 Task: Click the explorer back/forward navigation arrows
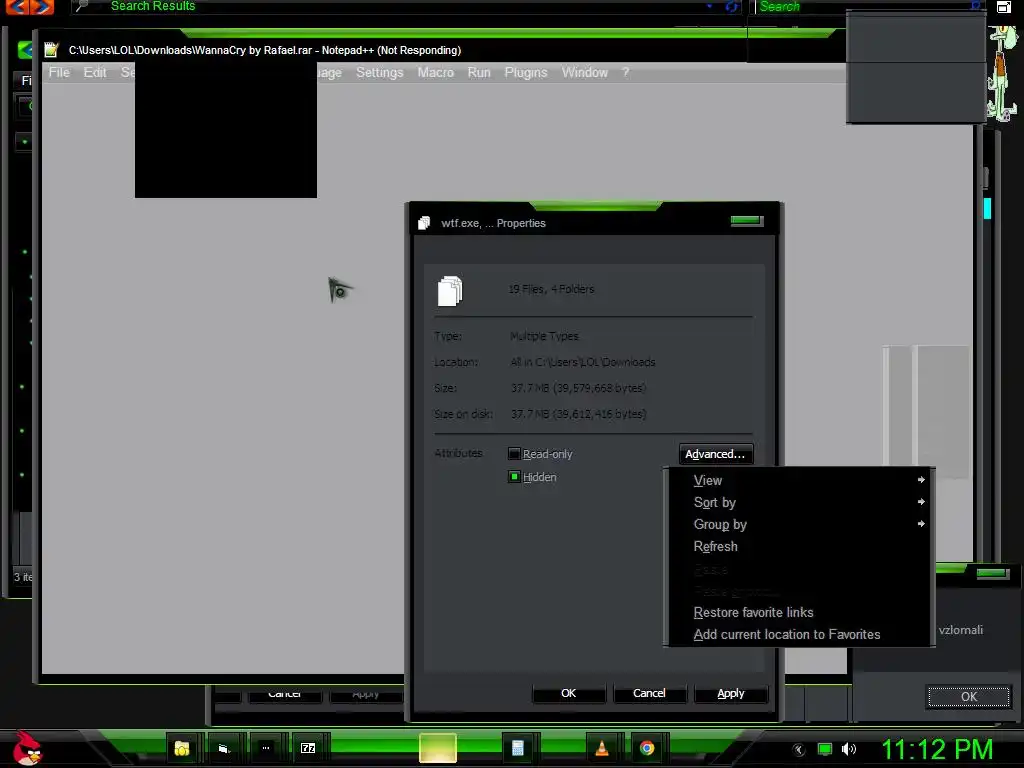coord(30,7)
